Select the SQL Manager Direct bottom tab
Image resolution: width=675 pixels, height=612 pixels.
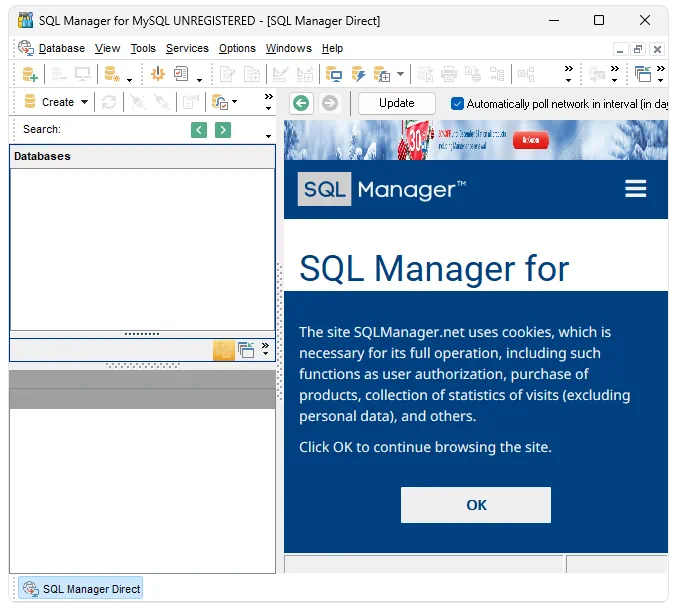click(81, 588)
